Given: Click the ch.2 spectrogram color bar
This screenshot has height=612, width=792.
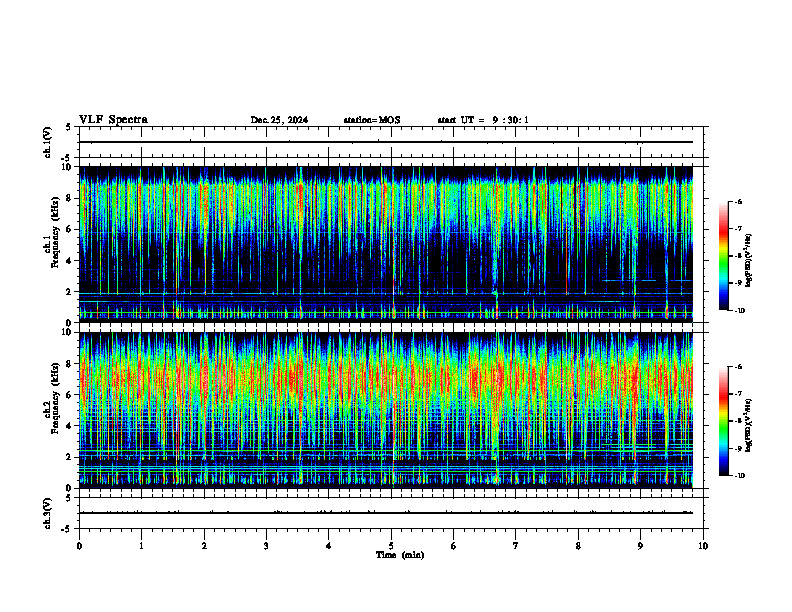Looking at the screenshot, I should click(x=724, y=421).
